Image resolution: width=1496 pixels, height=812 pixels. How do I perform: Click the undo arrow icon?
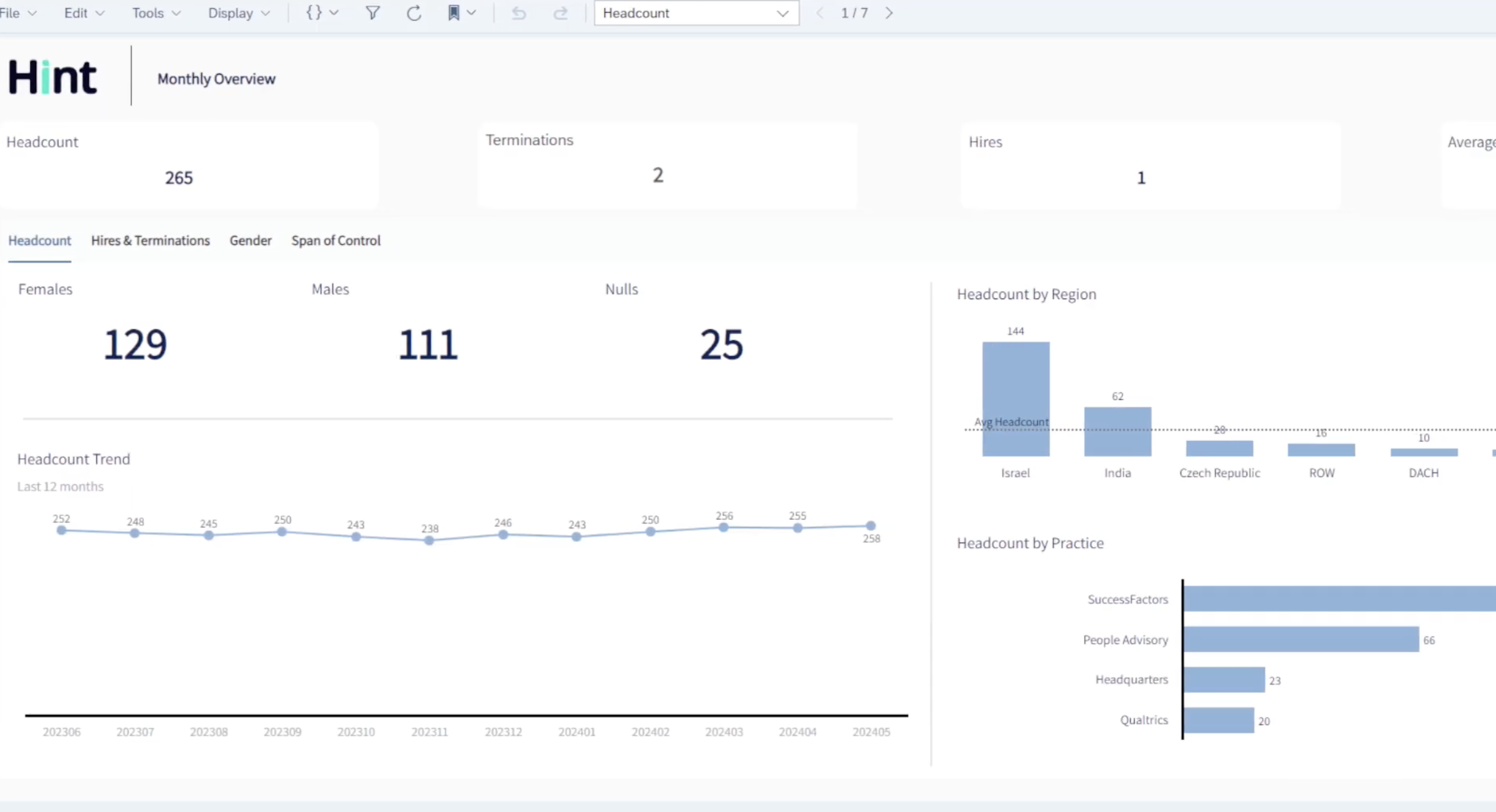point(519,13)
